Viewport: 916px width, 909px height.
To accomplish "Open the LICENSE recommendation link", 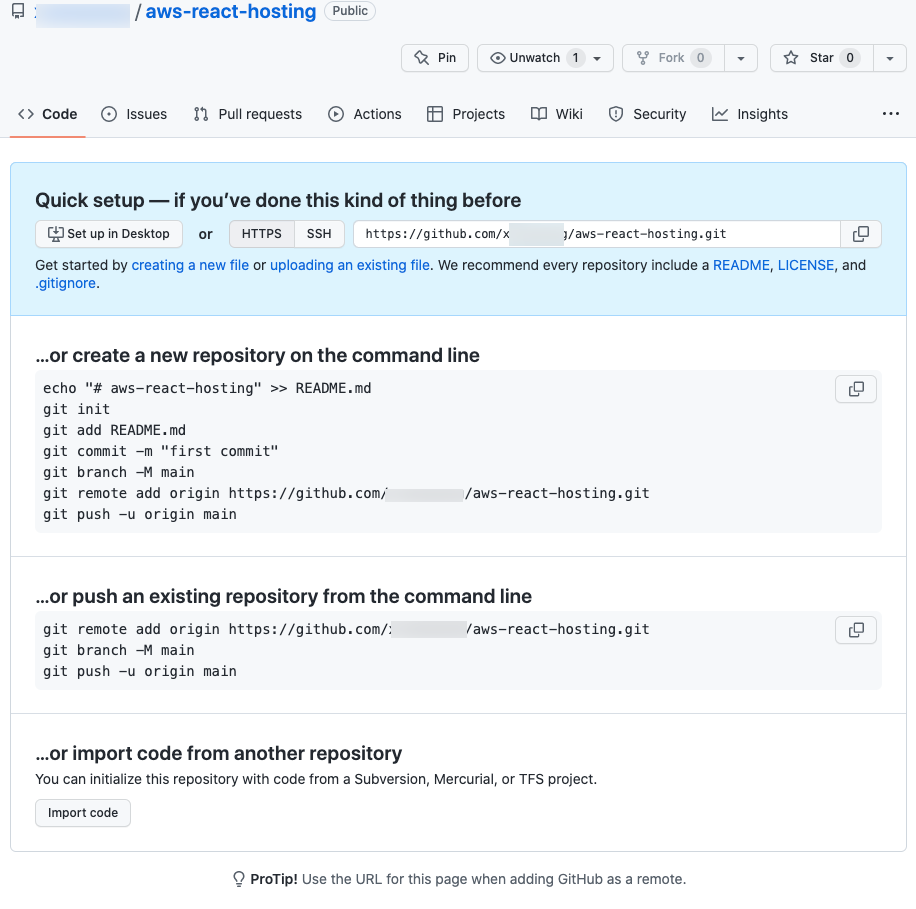I will pyautogui.click(x=806, y=265).
